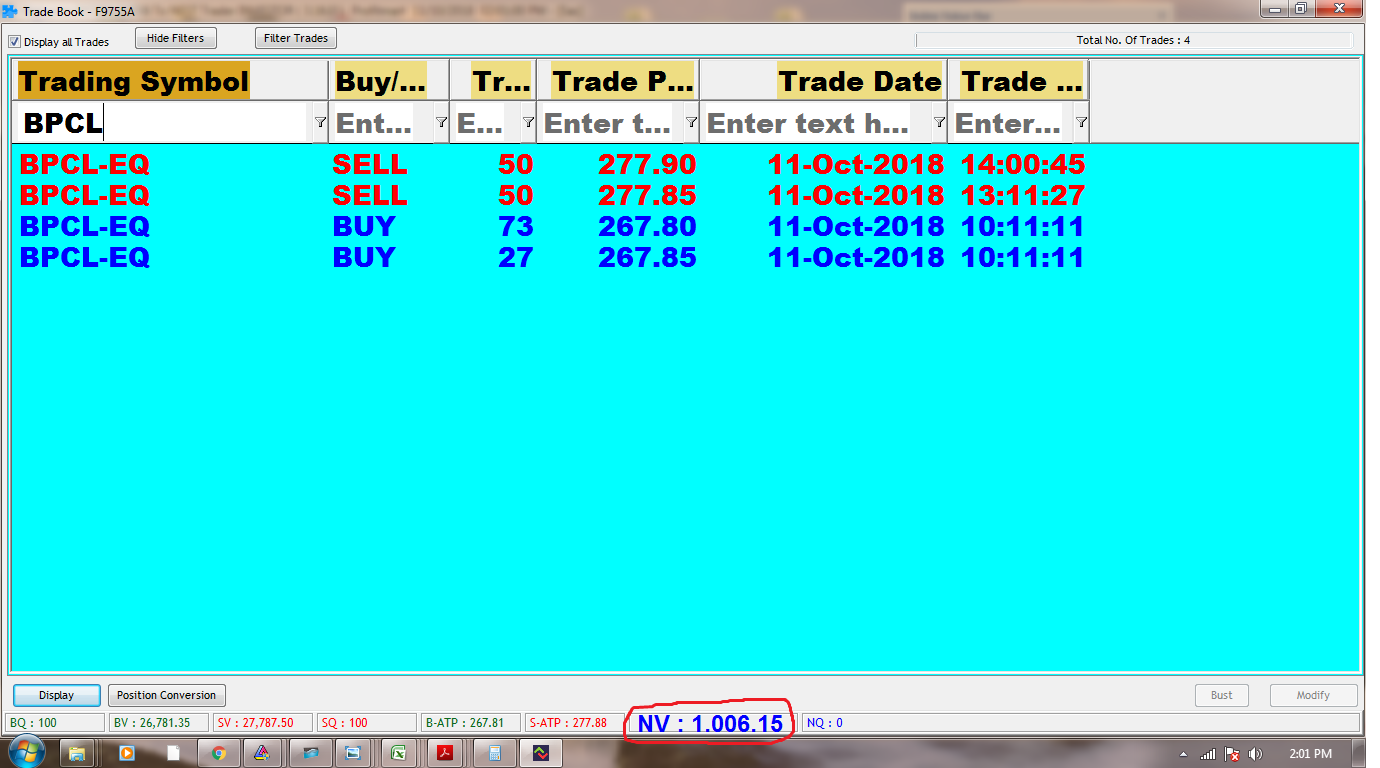Select the SELL trade at price 277.90
Image resolution: width=1380 pixels, height=768 pixels.
[x=552, y=164]
